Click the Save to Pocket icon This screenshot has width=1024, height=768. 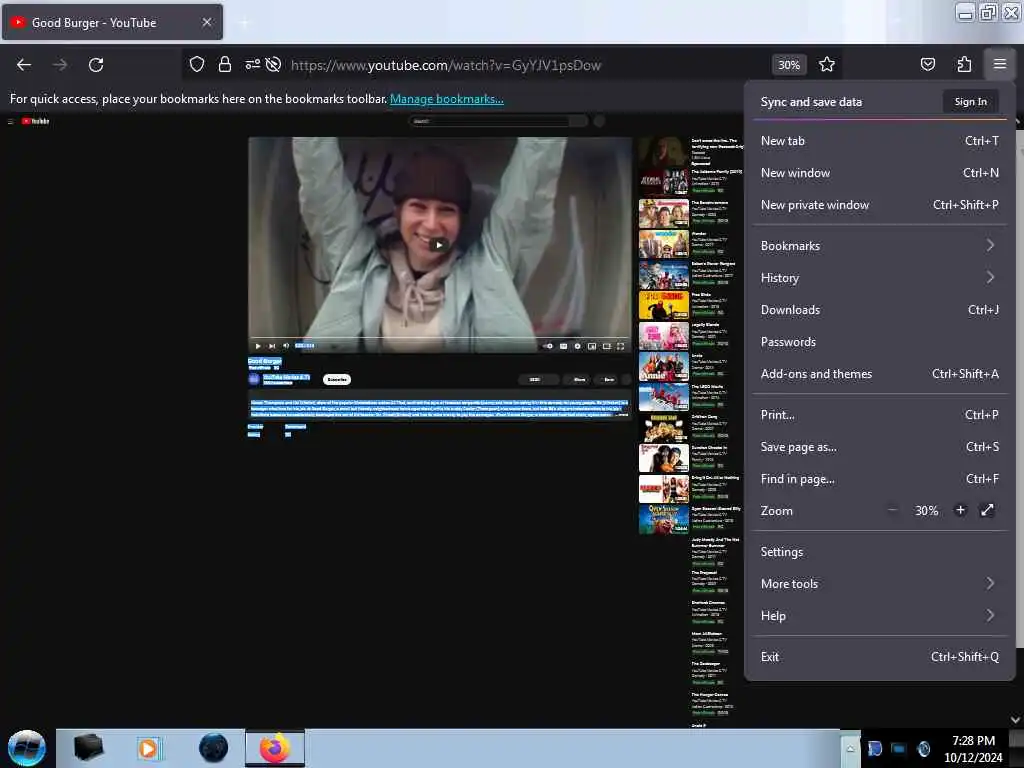927,64
